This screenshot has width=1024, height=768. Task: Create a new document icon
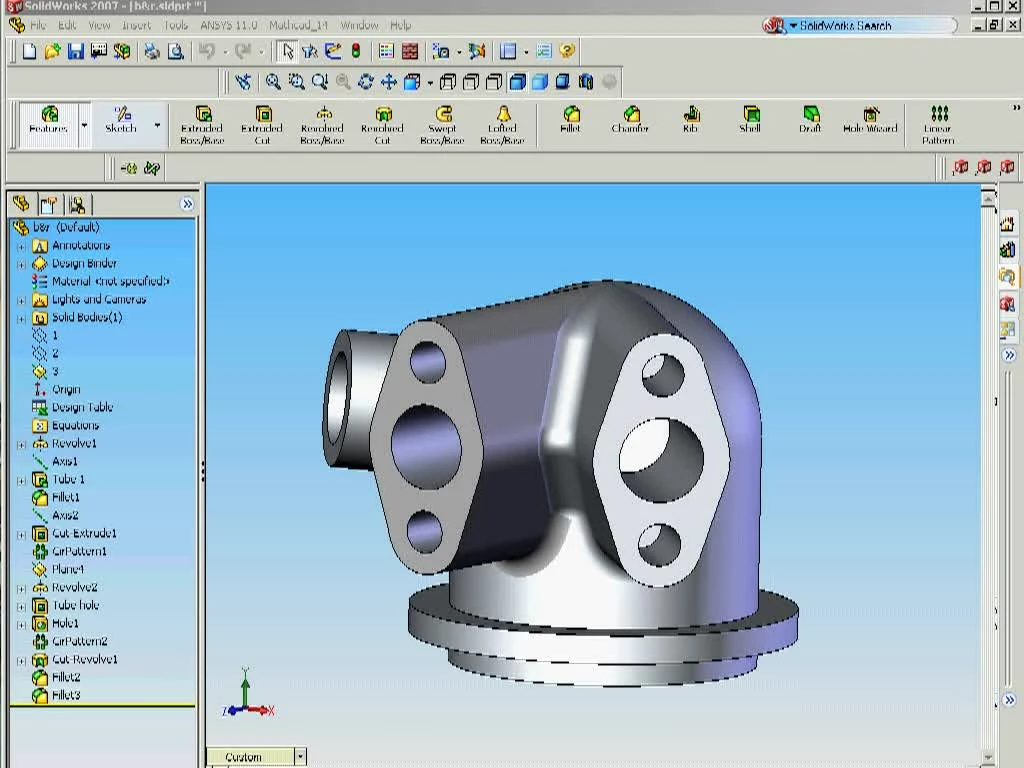pyautogui.click(x=29, y=51)
